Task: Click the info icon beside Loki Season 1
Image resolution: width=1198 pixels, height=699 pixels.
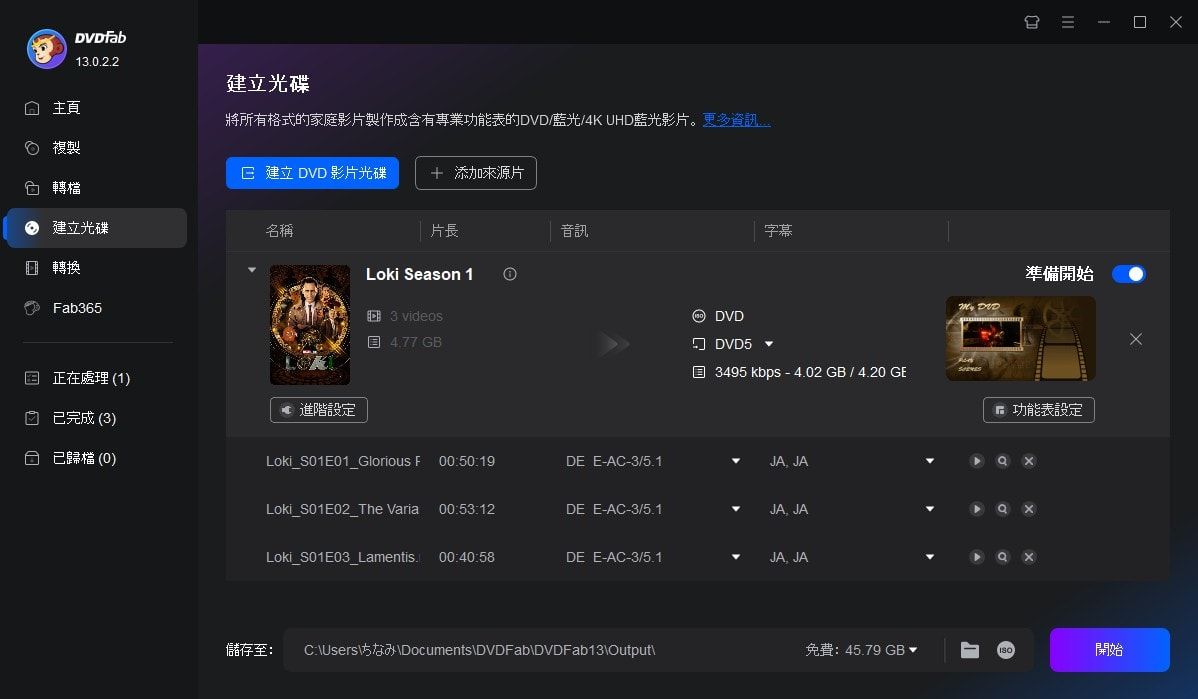Action: coord(510,274)
